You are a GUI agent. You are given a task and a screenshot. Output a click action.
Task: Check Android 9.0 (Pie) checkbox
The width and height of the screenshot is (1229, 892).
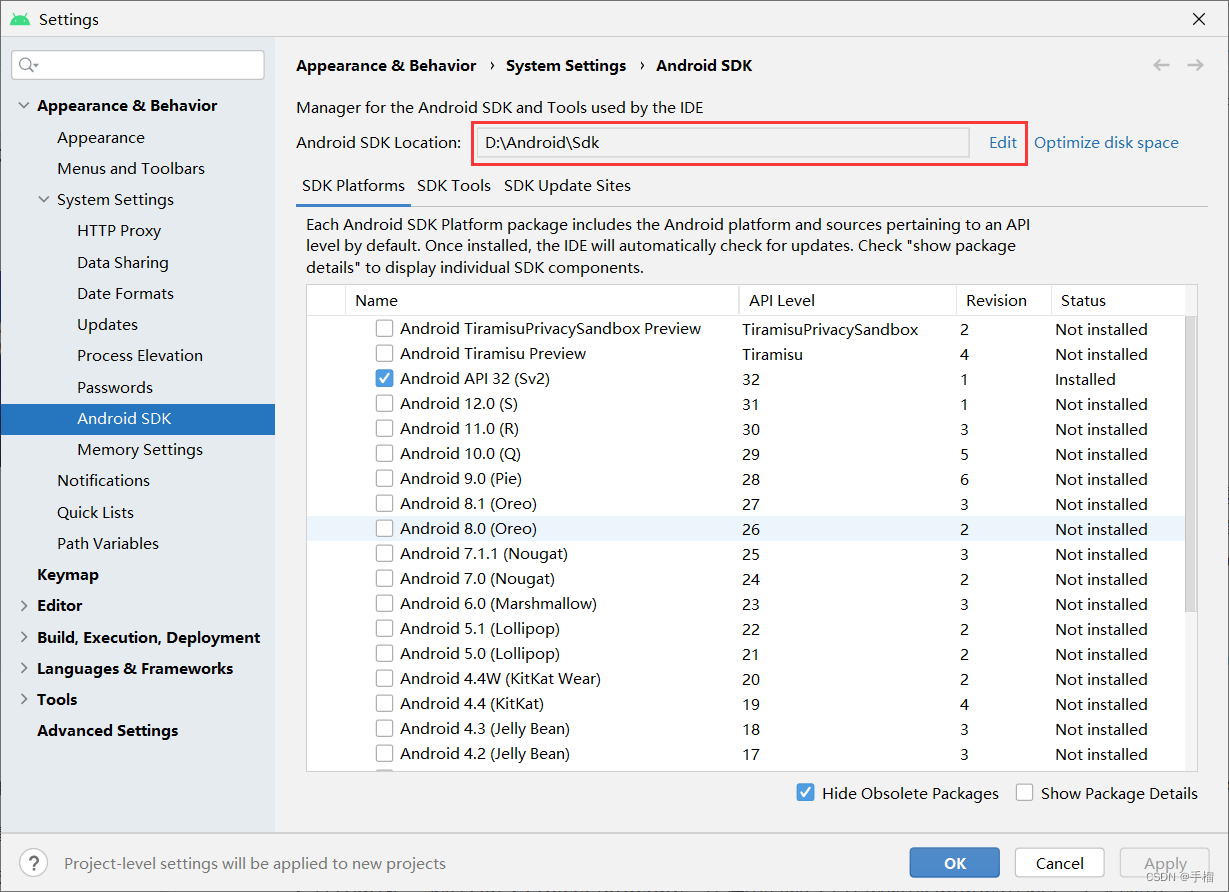click(384, 478)
